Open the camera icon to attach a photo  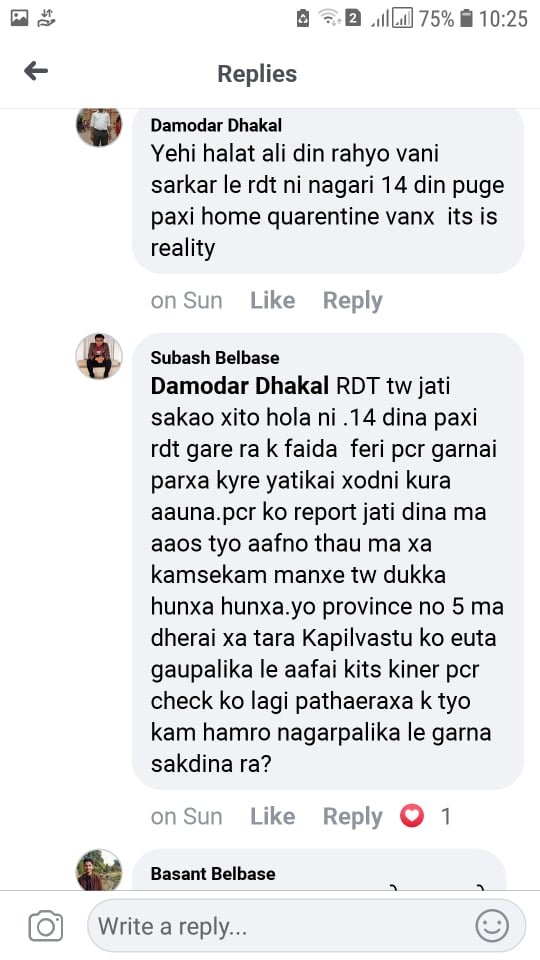coord(46,926)
